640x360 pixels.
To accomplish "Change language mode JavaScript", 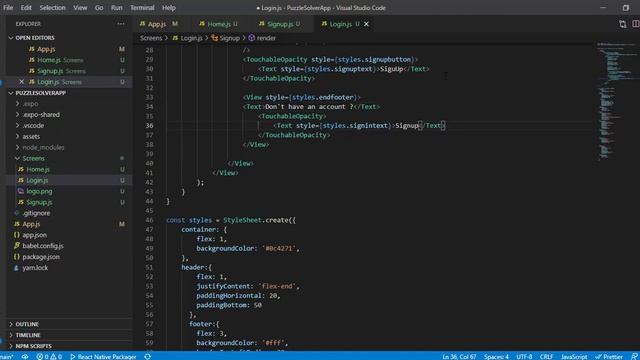I will pyautogui.click(x=573, y=357).
